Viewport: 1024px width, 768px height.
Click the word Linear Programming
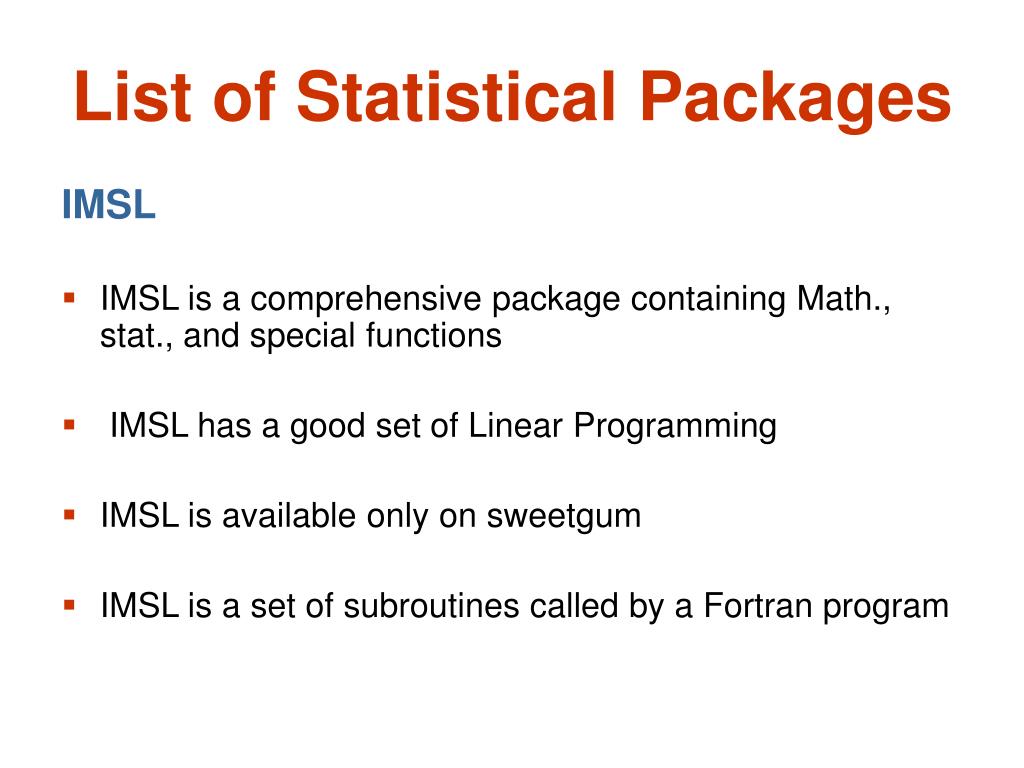[x=622, y=426]
